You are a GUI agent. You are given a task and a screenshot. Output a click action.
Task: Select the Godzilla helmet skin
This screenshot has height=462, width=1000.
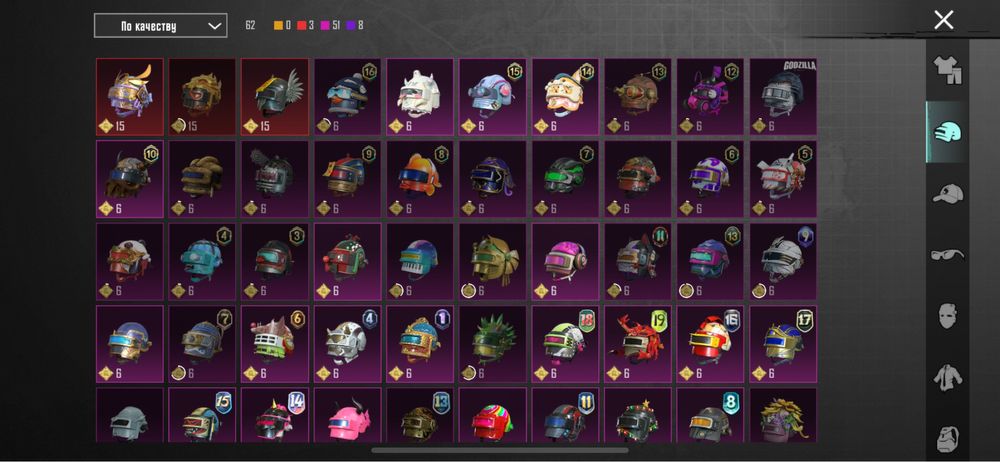(x=783, y=97)
